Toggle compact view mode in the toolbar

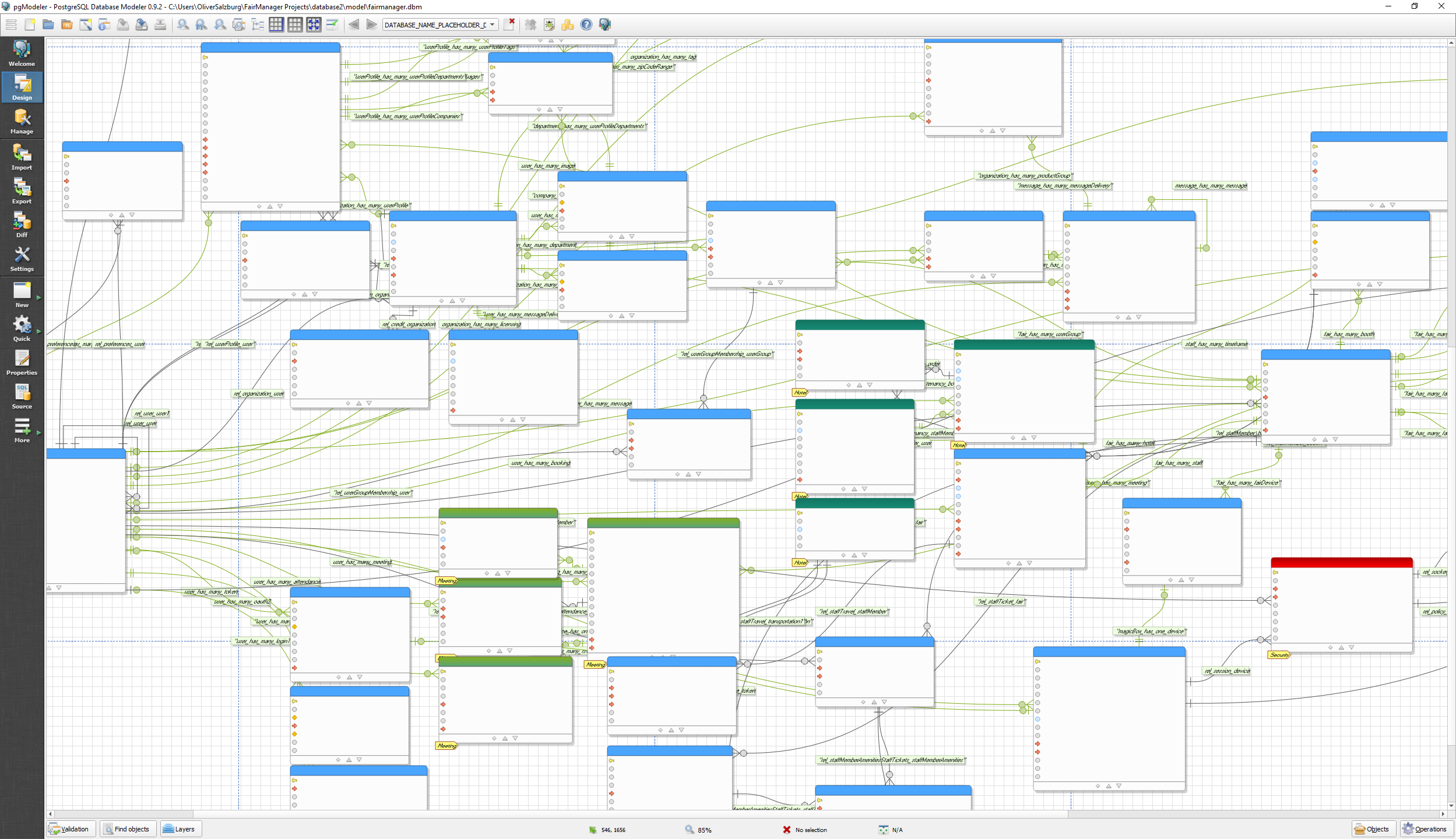tap(333, 24)
